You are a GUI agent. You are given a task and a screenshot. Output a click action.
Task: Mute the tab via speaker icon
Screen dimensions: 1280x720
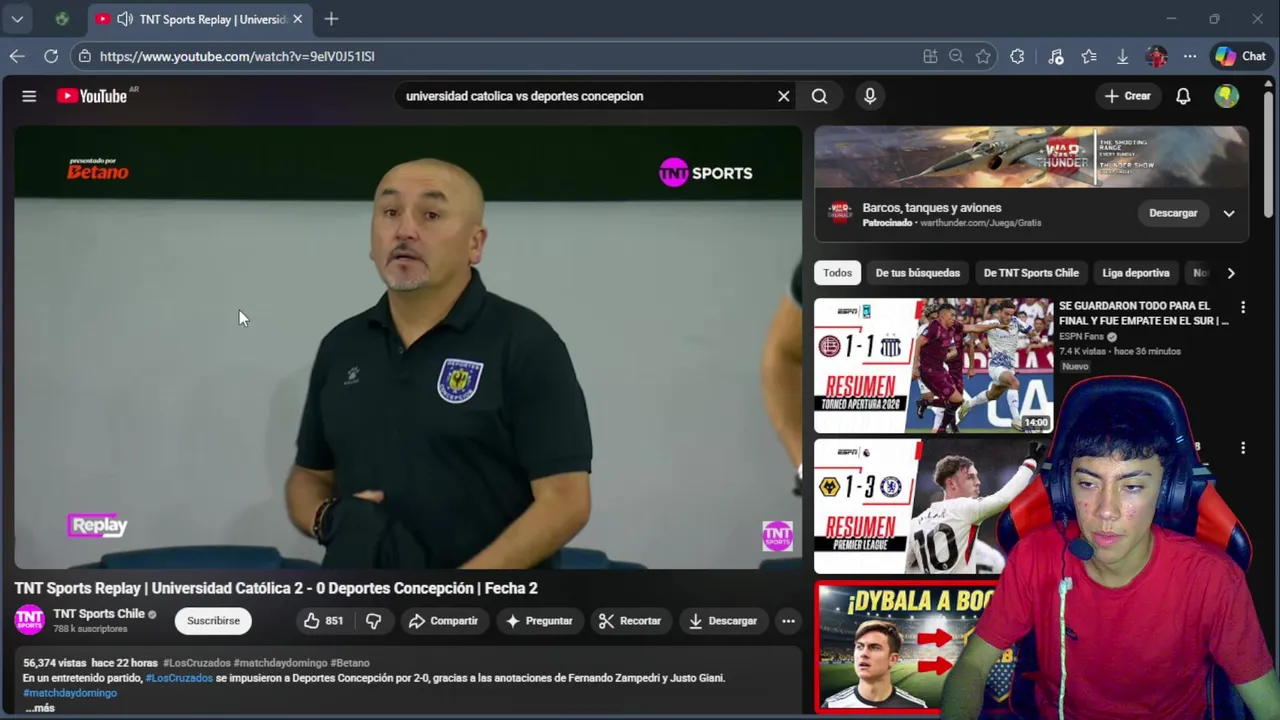(x=125, y=19)
